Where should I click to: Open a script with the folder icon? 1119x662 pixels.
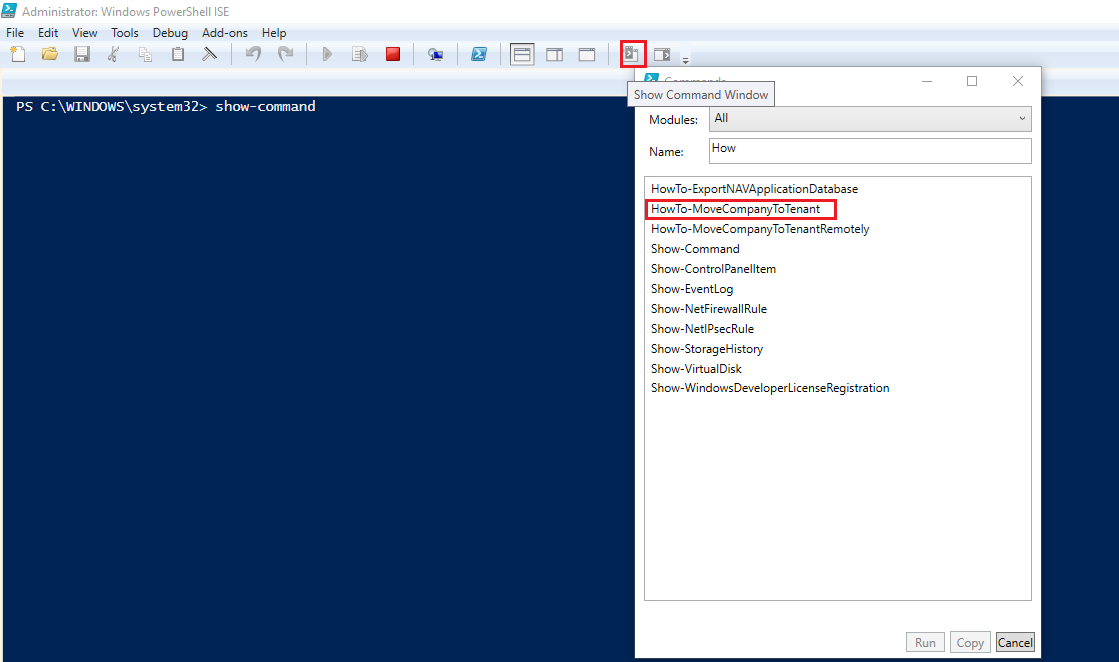click(50, 54)
